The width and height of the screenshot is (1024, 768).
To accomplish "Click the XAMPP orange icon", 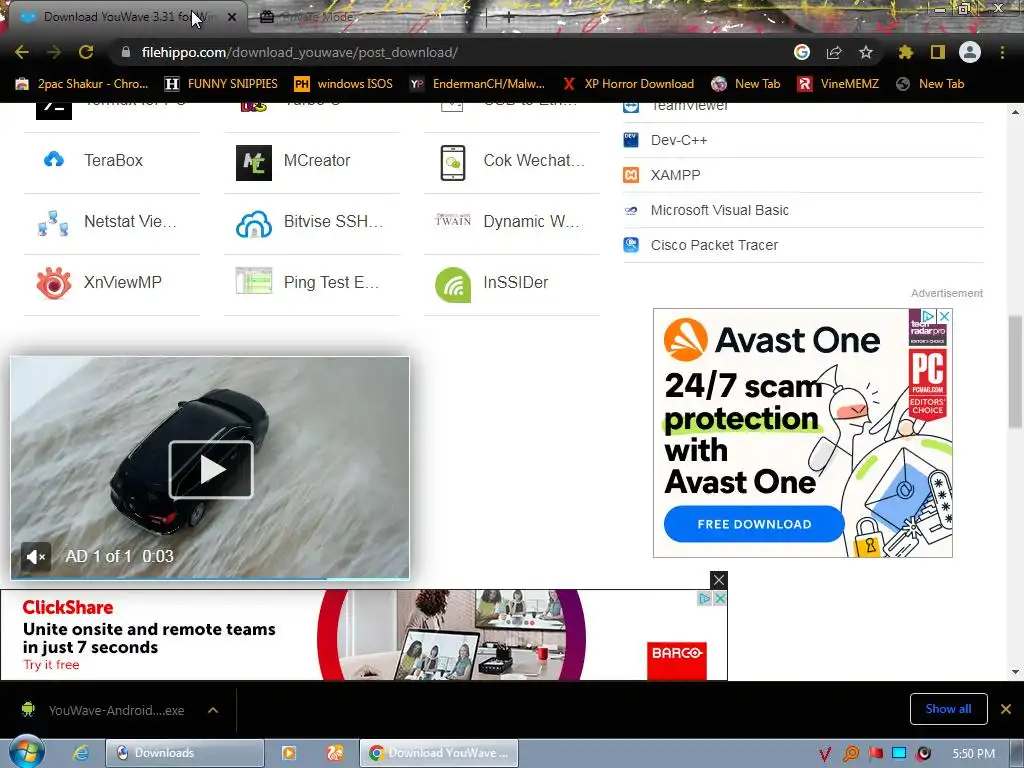I will 631,175.
